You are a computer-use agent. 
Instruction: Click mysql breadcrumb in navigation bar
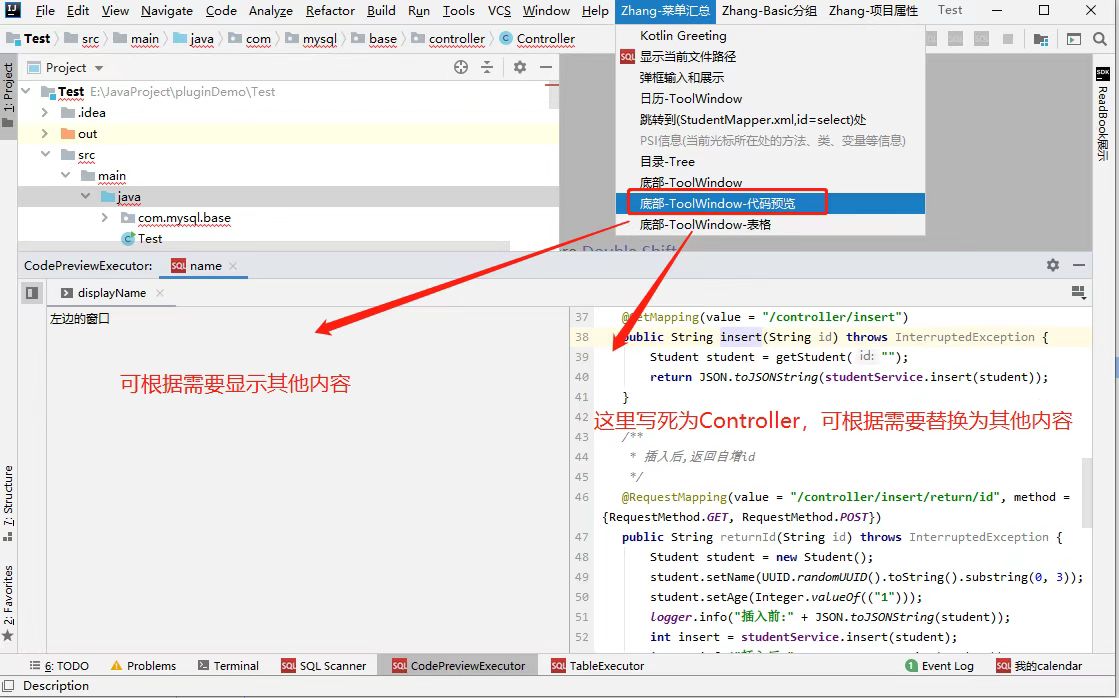311,39
